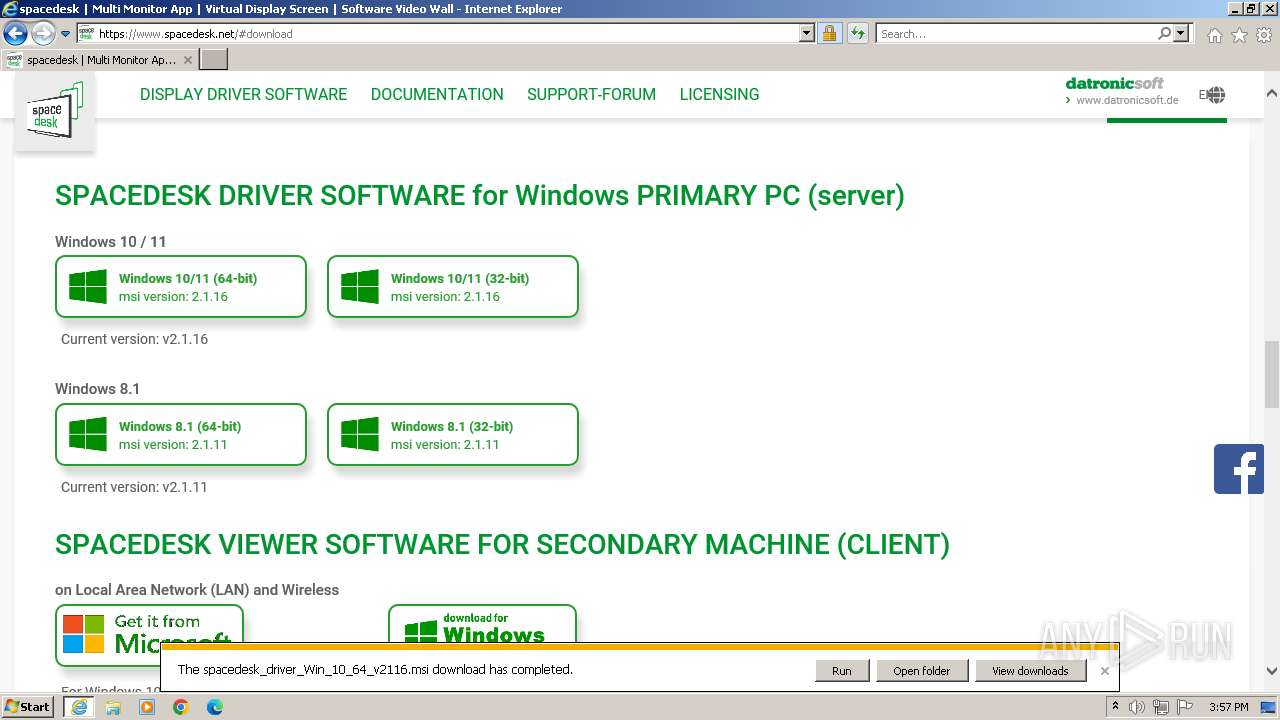Click the network tray icon

1161,707
